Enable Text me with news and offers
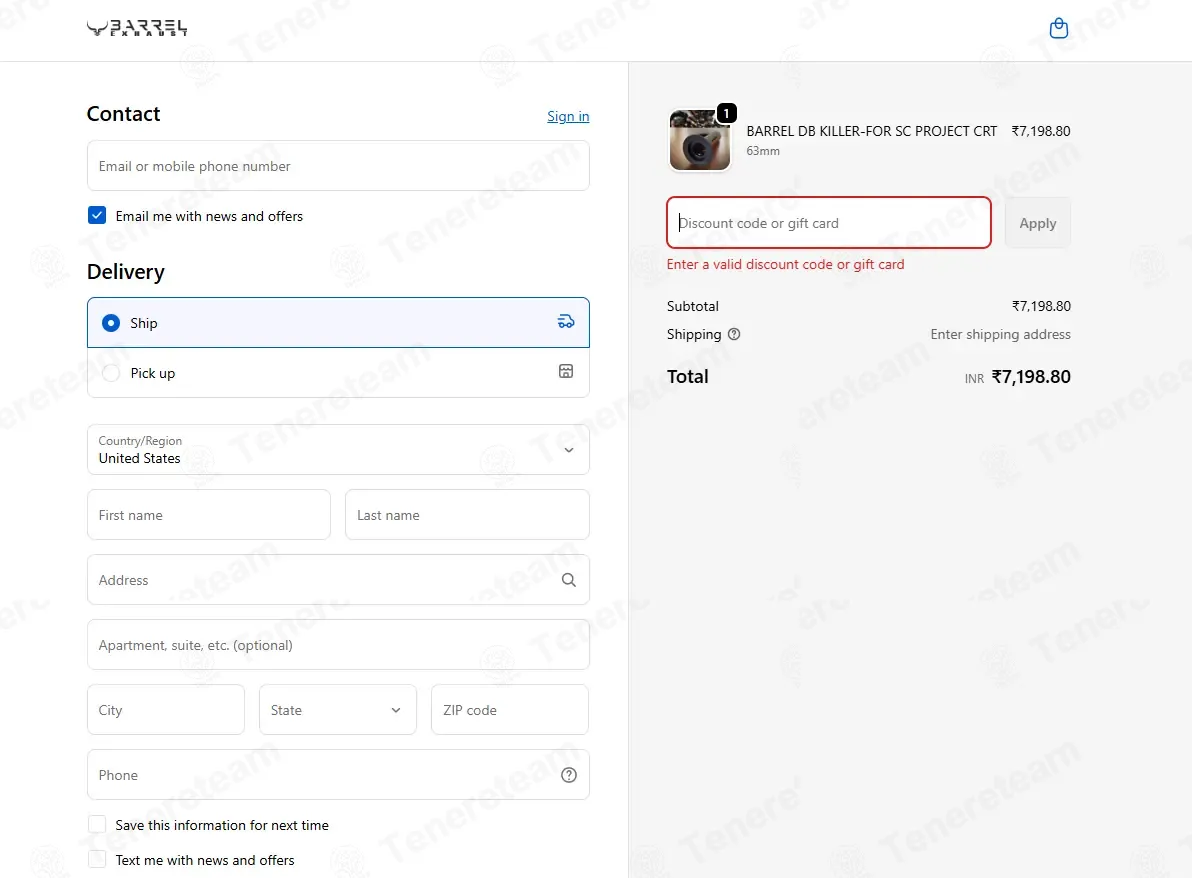The height and width of the screenshot is (878, 1192). [97, 859]
